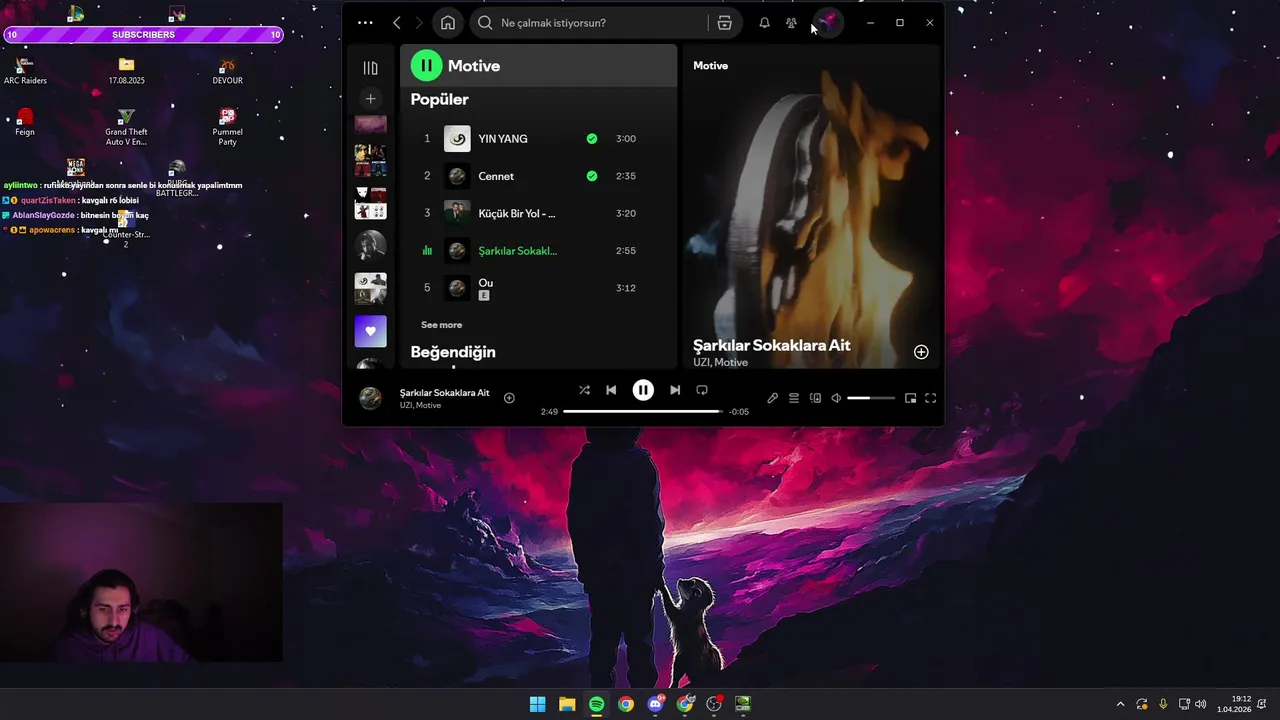Open Spotify's three-dot main menu
Viewport: 1280px width, 720px height.
[365, 23]
